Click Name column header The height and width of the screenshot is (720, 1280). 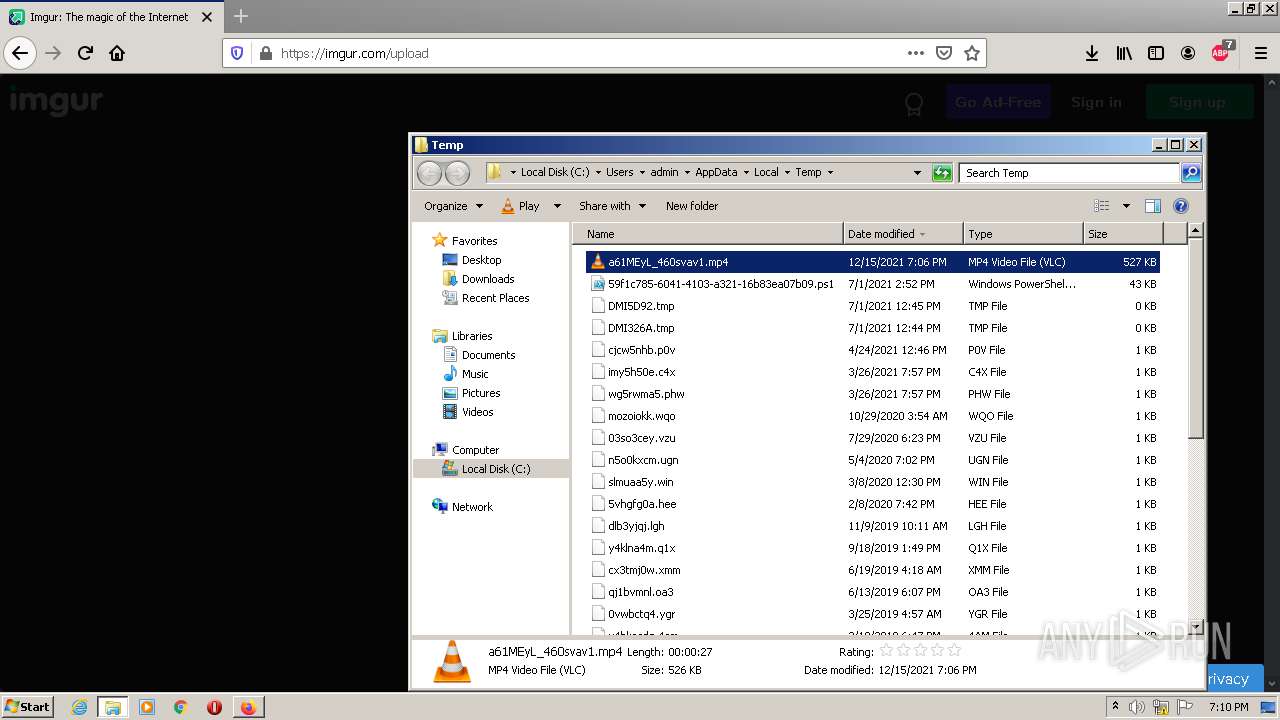click(x=710, y=234)
